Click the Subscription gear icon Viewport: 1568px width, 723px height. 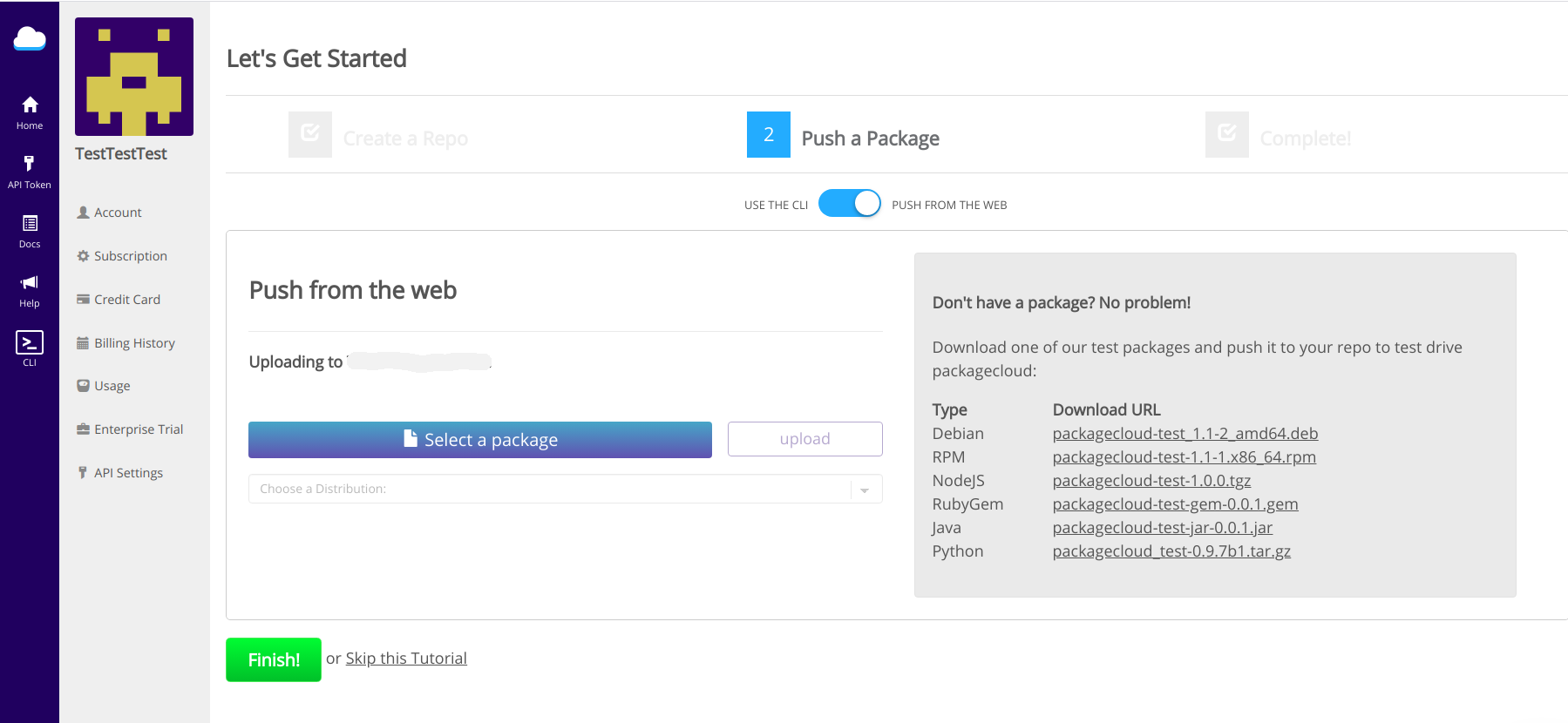(84, 256)
